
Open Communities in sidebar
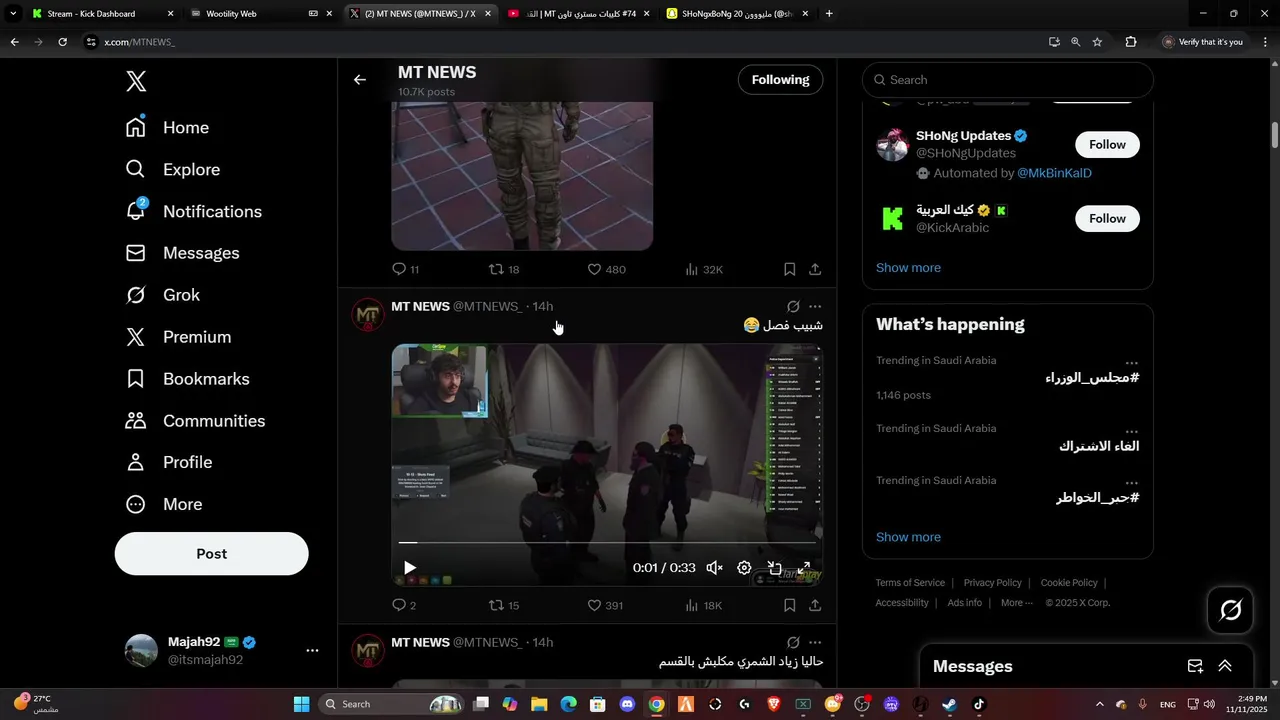coord(195,421)
